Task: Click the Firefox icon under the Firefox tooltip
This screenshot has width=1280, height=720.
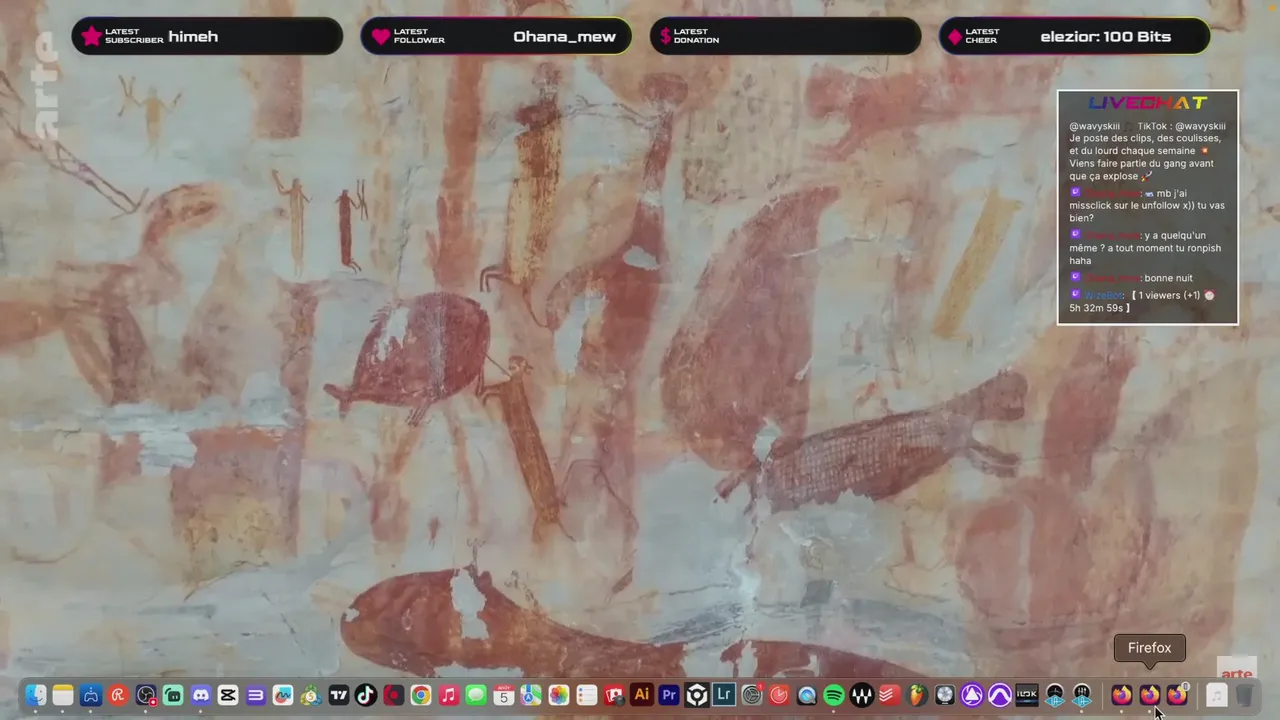Action: (1150, 695)
